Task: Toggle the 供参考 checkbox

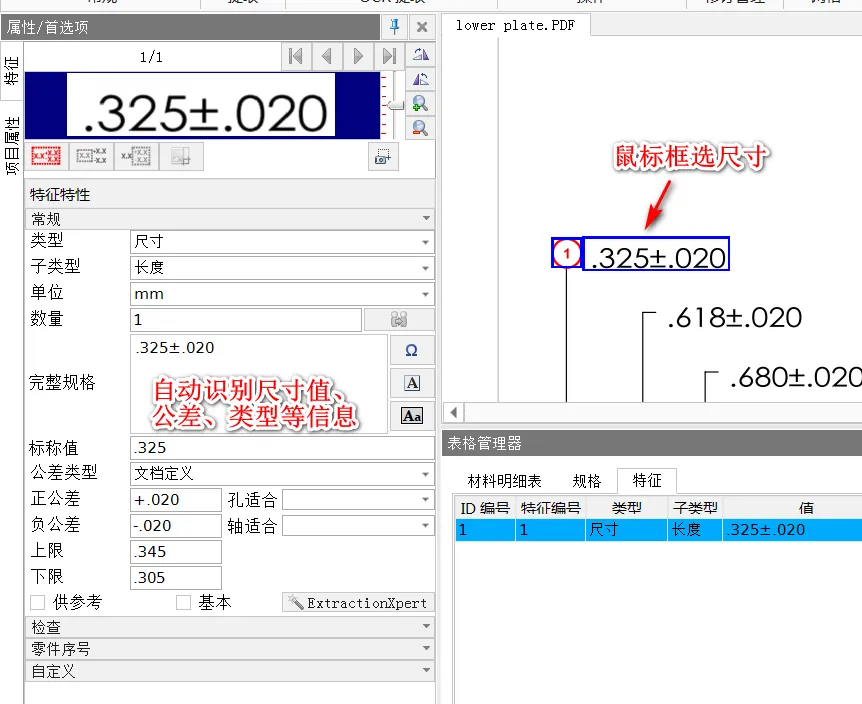Action: pos(38,602)
